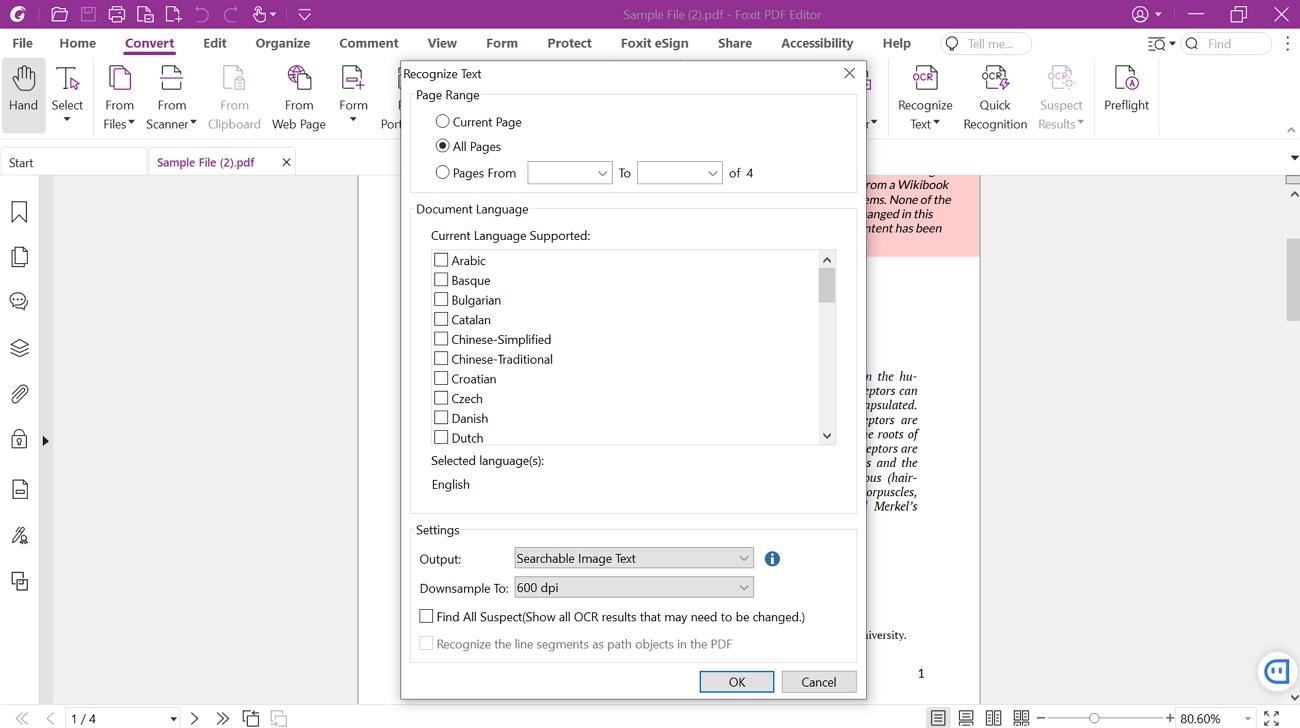
Task: Click the Find search field
Action: [1226, 44]
